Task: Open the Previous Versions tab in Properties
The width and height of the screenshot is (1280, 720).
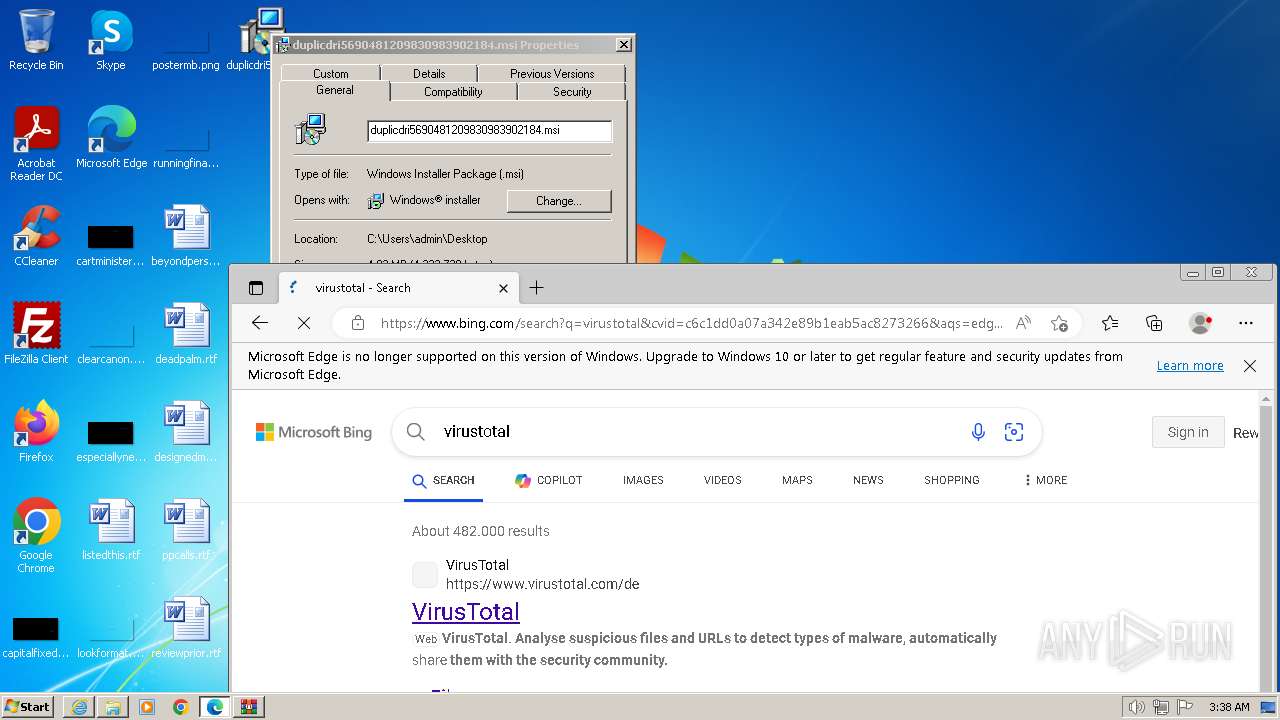Action: [552, 73]
